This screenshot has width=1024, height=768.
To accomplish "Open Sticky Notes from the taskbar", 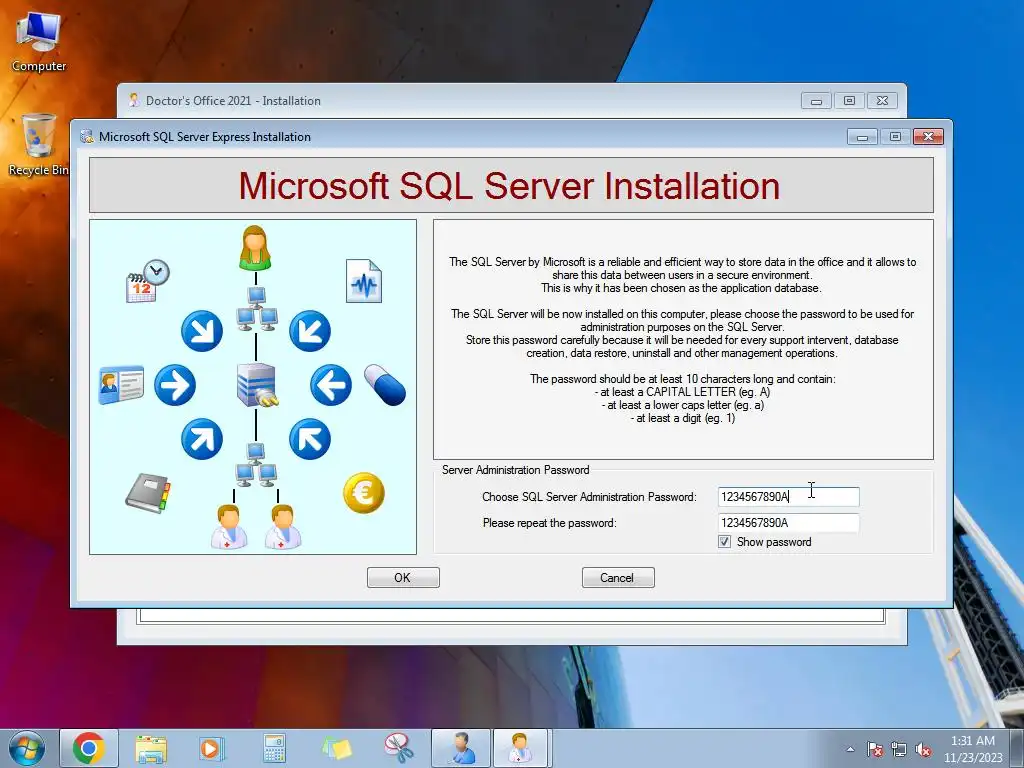I will [x=336, y=748].
